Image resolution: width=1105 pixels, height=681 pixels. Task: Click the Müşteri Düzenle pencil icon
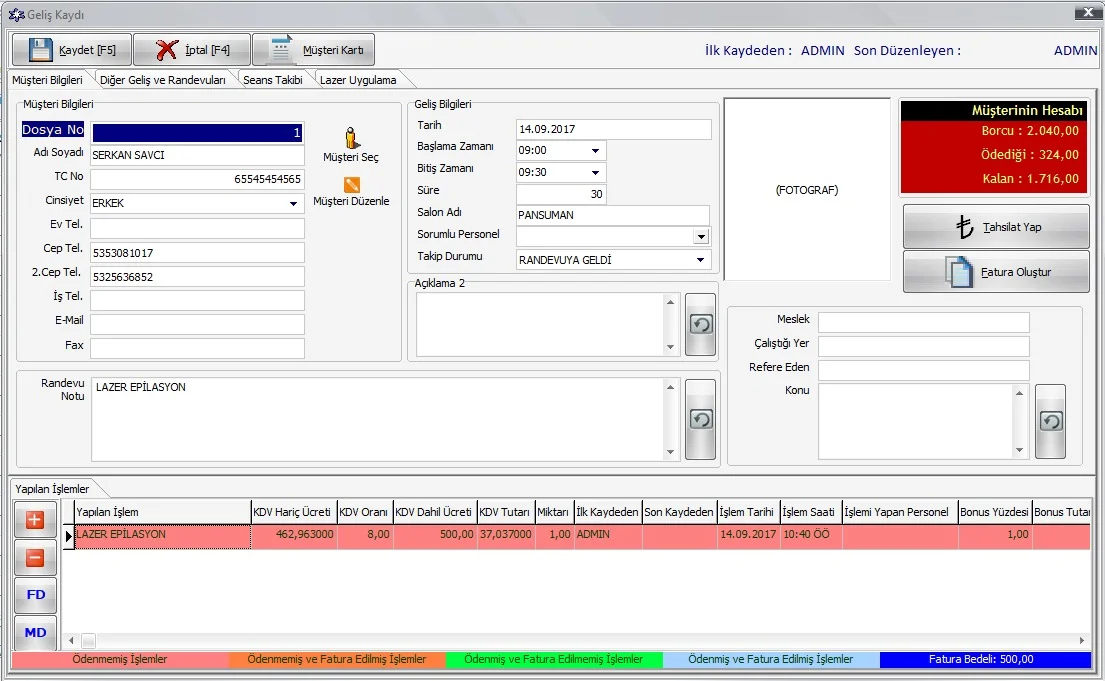(352, 185)
